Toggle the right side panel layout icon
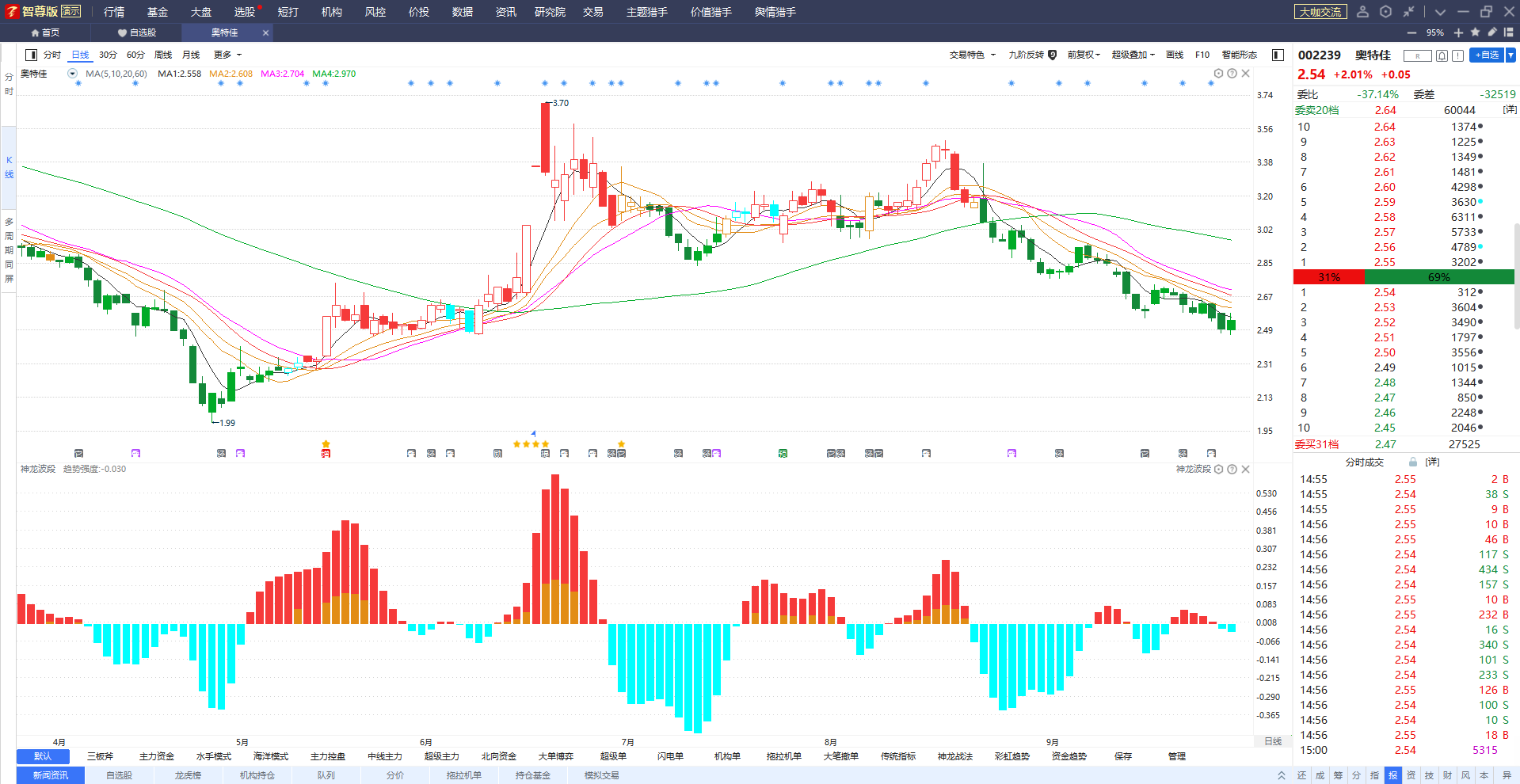1520x784 pixels. [1278, 55]
